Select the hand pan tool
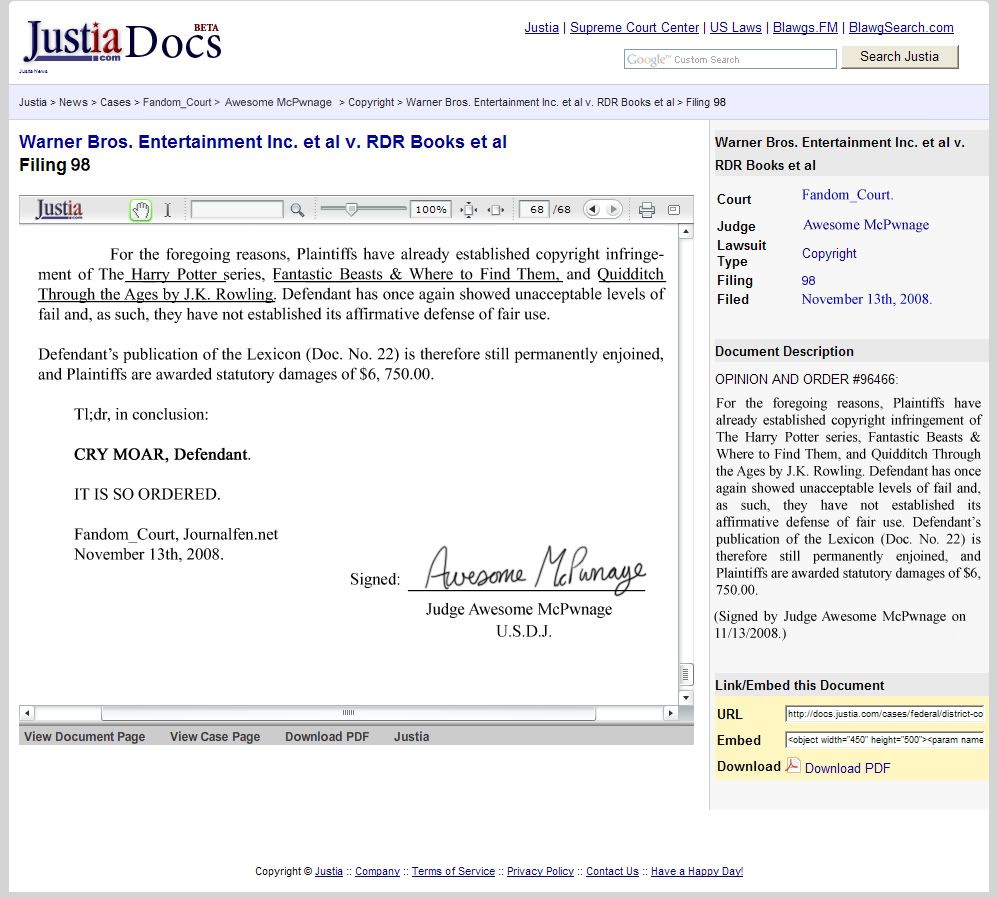This screenshot has height=898, width=998. 141,210
